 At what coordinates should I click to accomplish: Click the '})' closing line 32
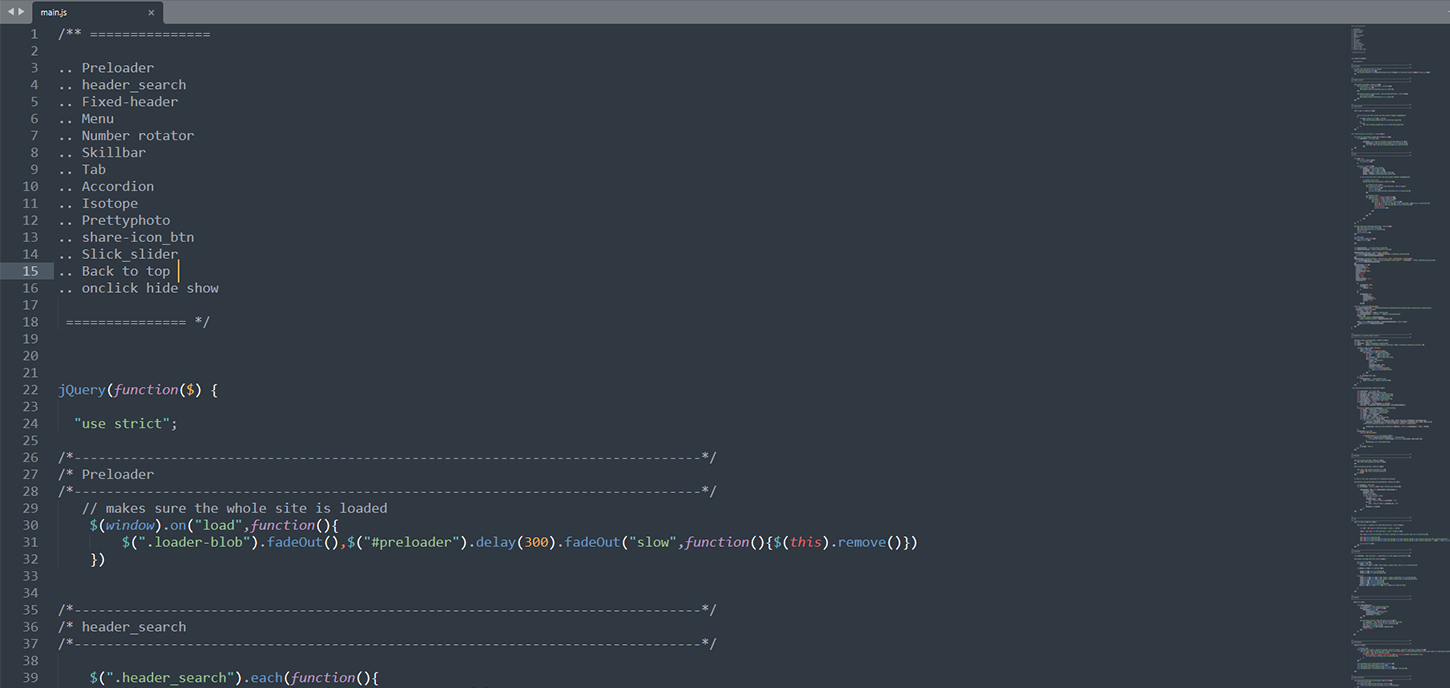click(x=98, y=559)
